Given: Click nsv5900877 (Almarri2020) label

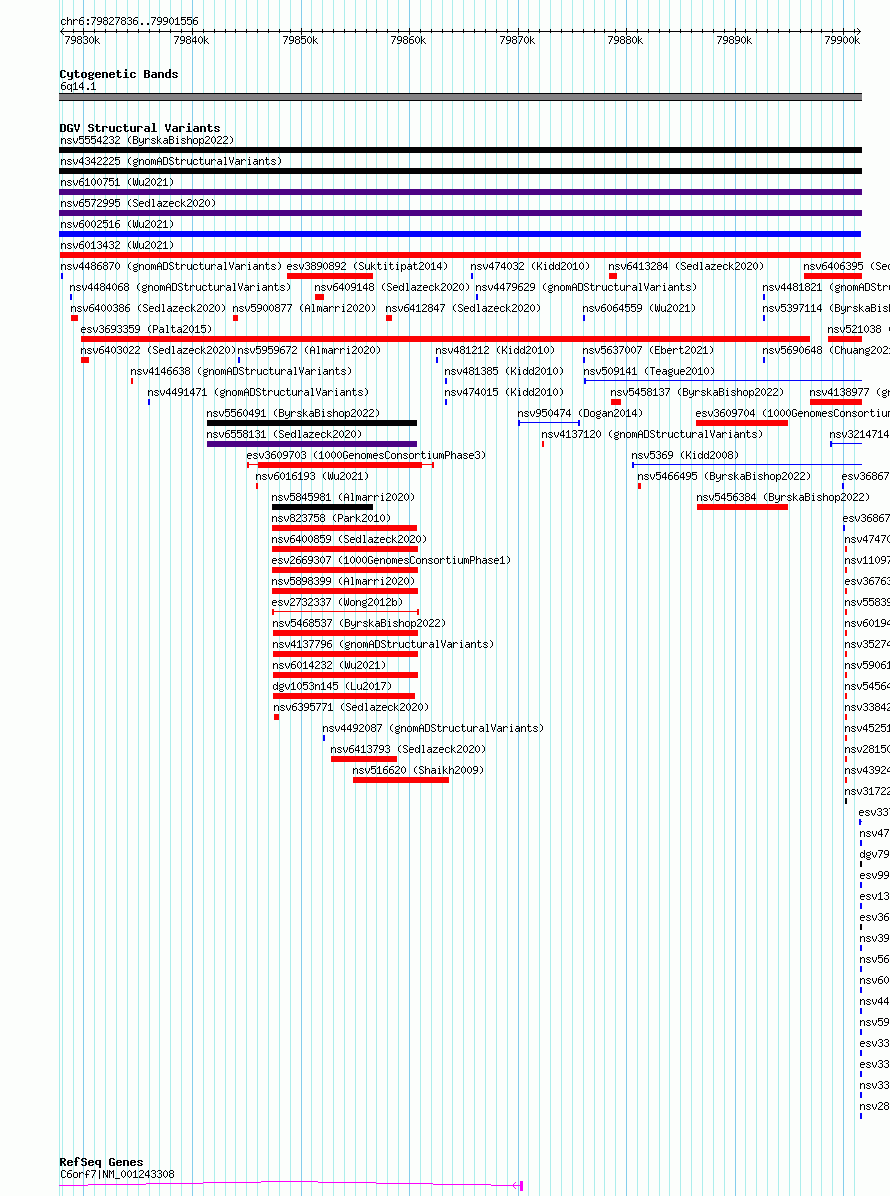Looking at the screenshot, I should coord(304,308).
